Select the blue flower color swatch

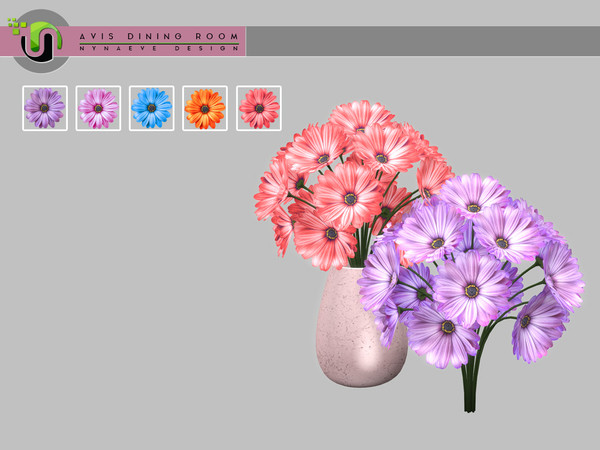pyautogui.click(x=152, y=108)
